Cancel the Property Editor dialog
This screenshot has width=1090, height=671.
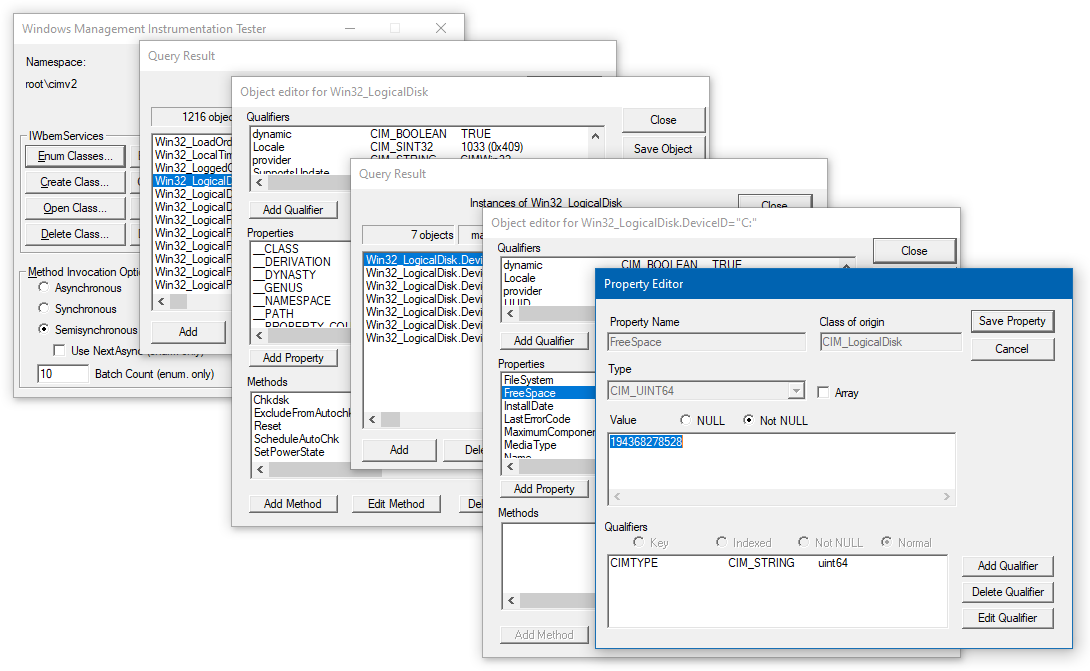[1012, 349]
